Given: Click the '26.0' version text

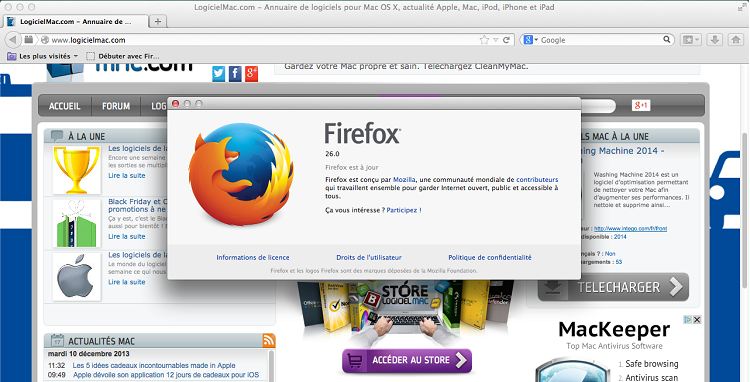Looking at the screenshot, I should pyautogui.click(x=332, y=154).
